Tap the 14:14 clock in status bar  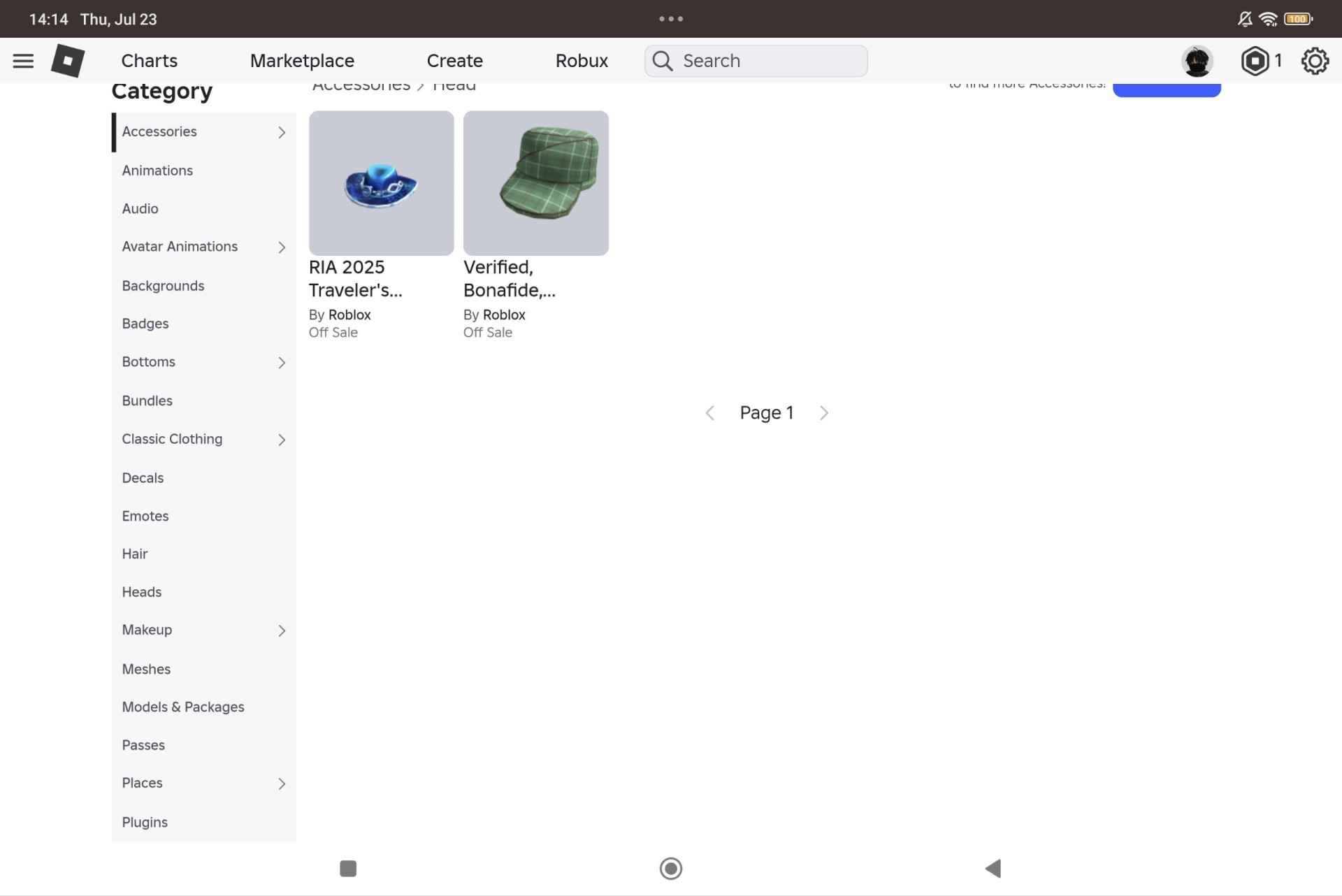point(49,19)
